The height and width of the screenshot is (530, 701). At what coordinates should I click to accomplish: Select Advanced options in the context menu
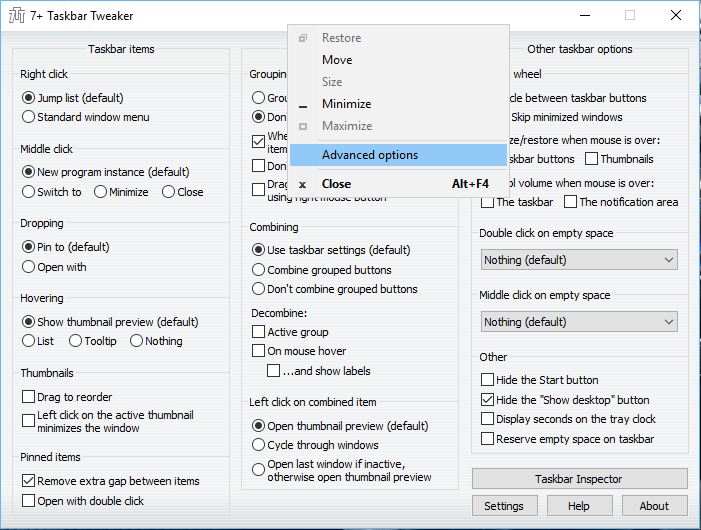pyautogui.click(x=370, y=155)
